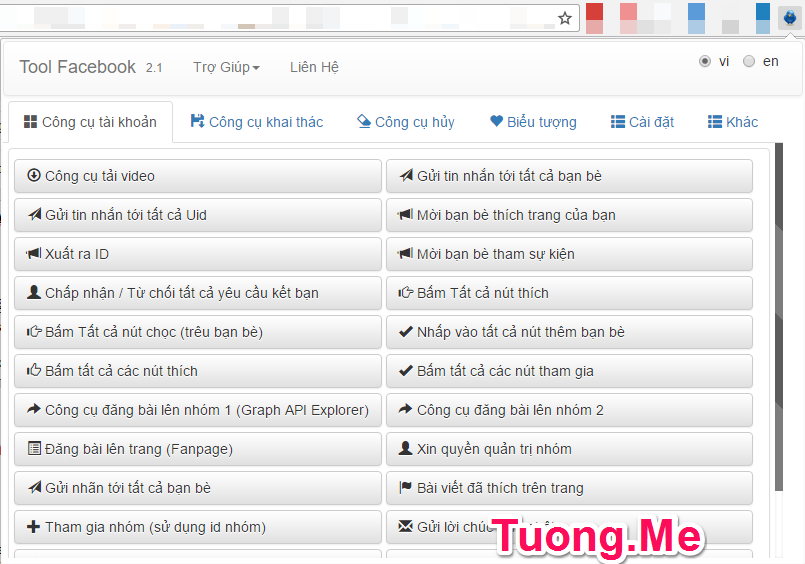Click share arrow icon on Công cụ đăng bài lên nhóm 1
Screen dimensions: 805x564
34,409
